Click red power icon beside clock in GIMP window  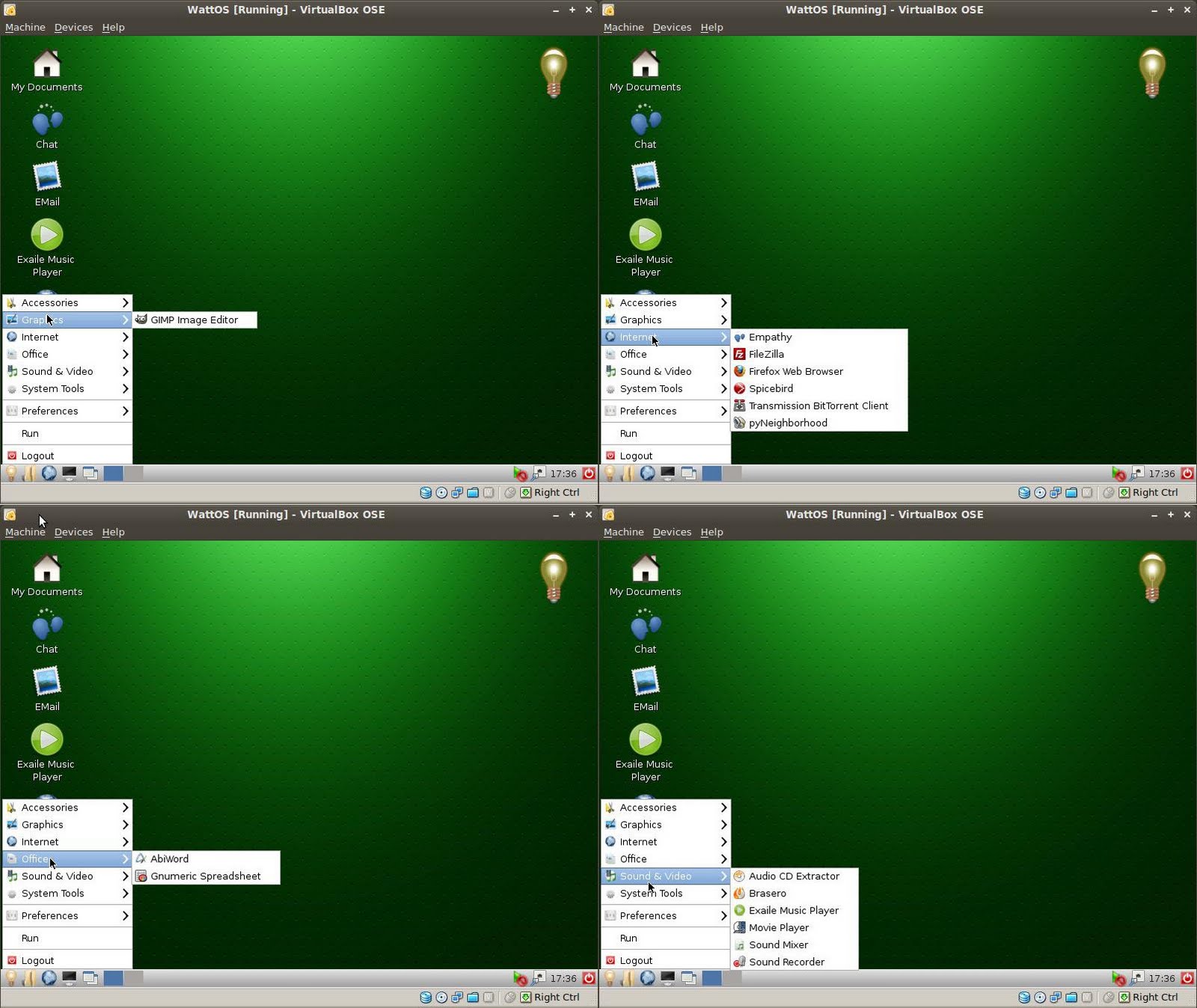point(589,474)
